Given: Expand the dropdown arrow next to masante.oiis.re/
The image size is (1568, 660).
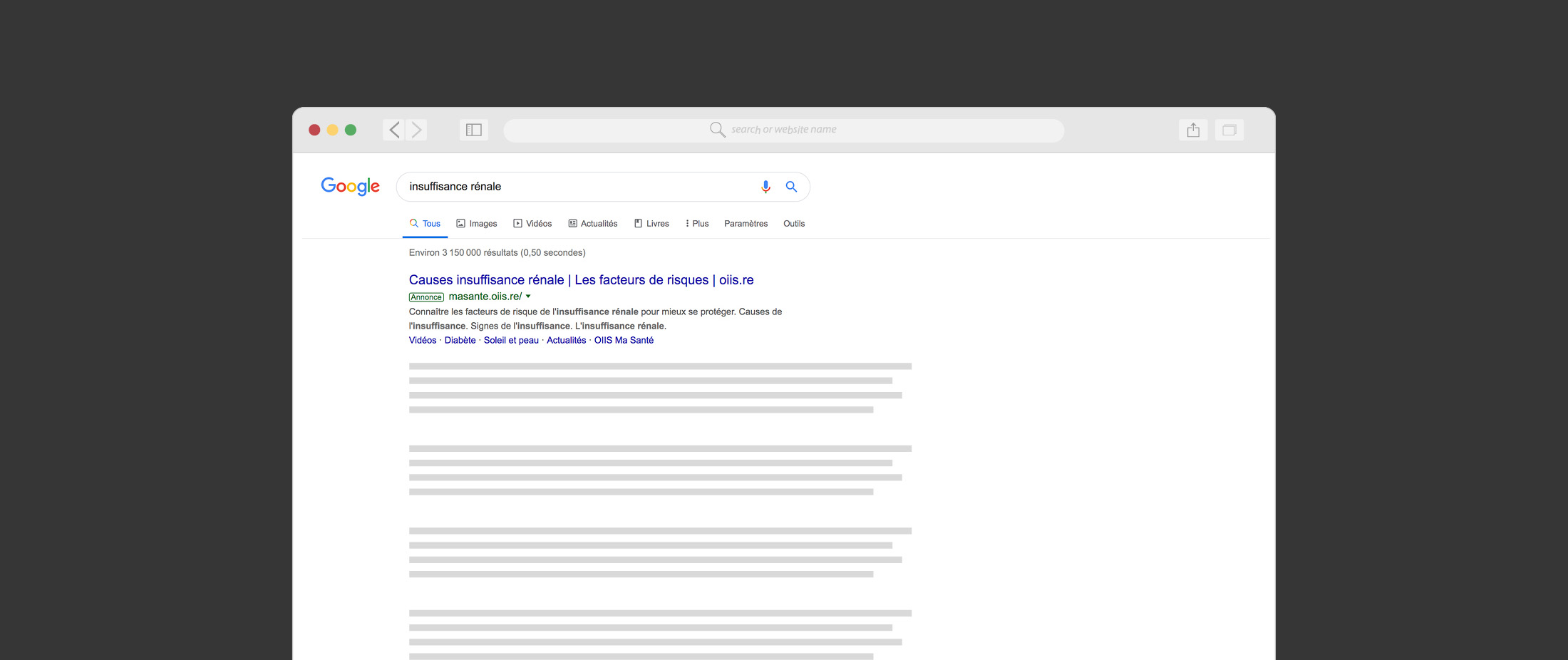Looking at the screenshot, I should pyautogui.click(x=528, y=297).
